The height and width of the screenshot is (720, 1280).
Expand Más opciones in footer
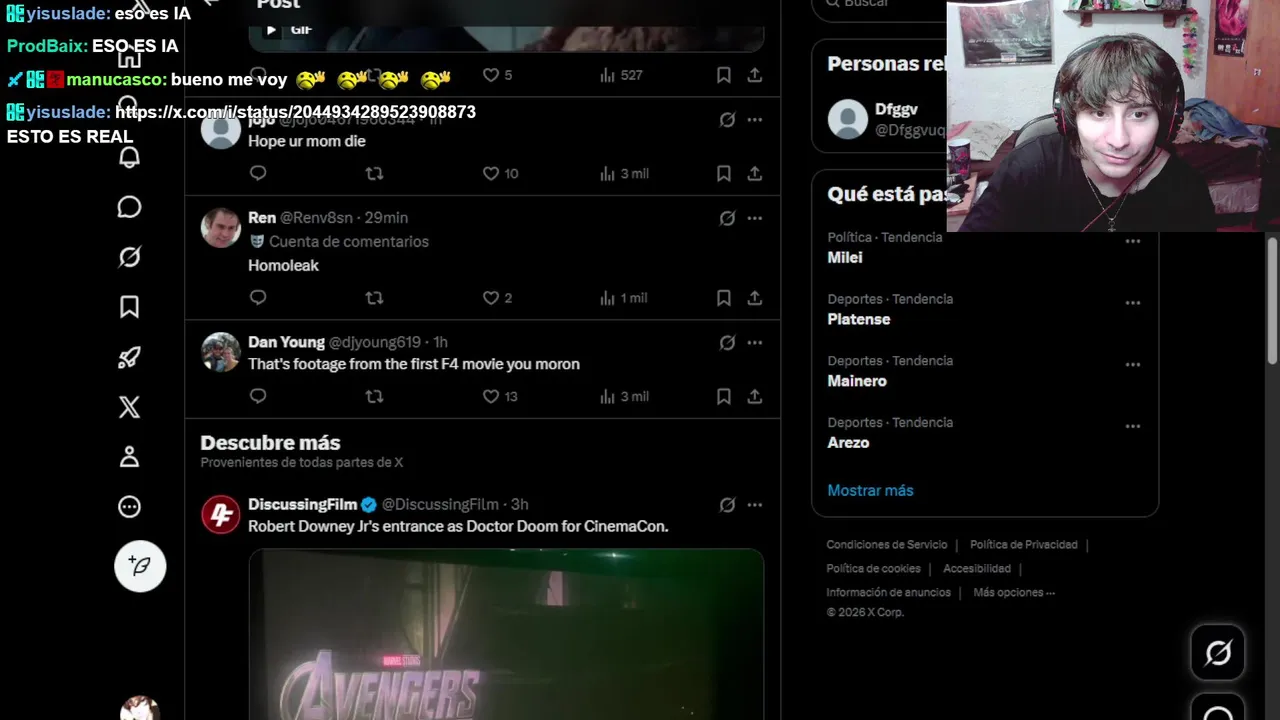pyautogui.click(x=1014, y=593)
